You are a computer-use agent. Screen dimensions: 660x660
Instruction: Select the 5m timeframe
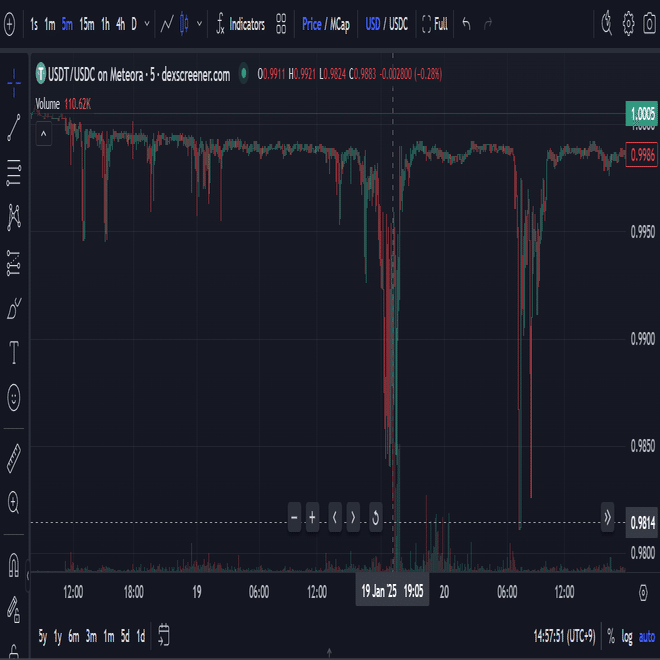pyautogui.click(x=67, y=24)
